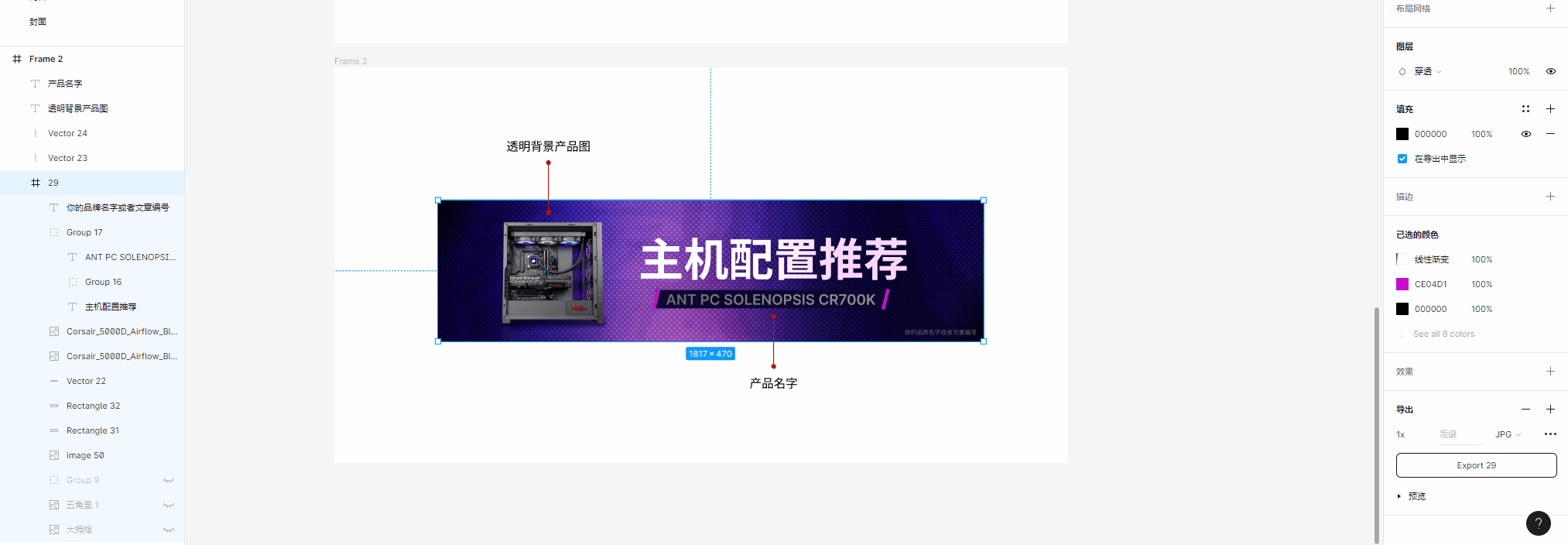Screen dimensions: 1568x545
Task: Select the Rectangle 32 layer
Action: [92, 406]
